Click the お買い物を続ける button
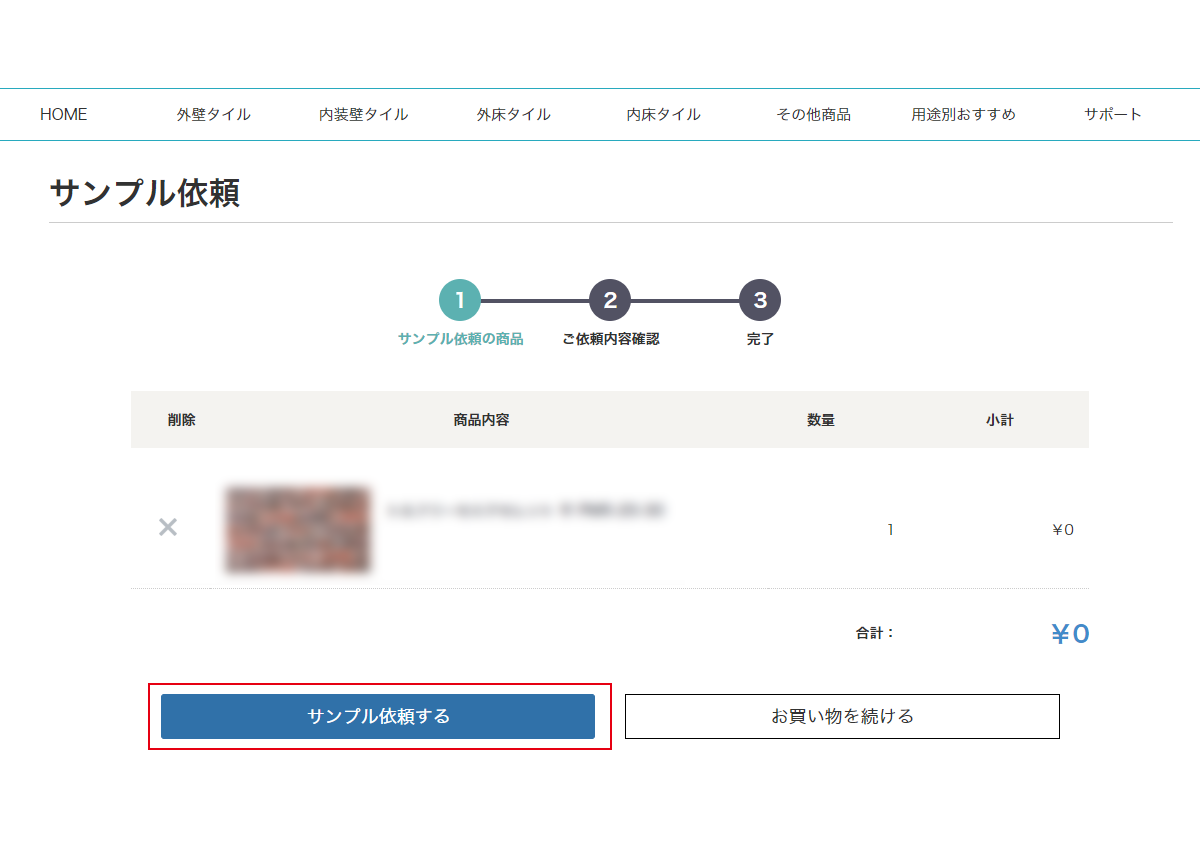The width and height of the screenshot is (1200, 855). click(842, 716)
